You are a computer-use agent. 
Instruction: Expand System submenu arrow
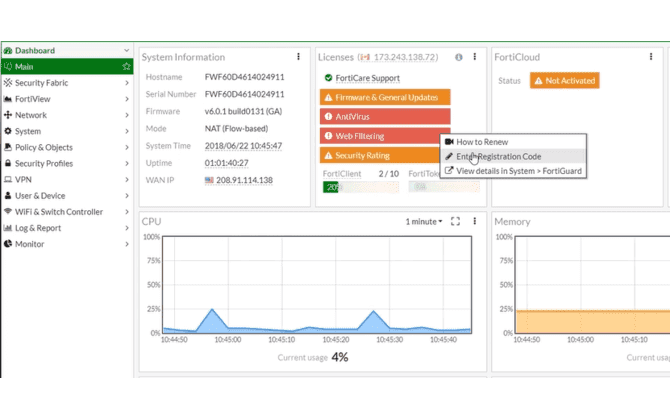pos(127,131)
